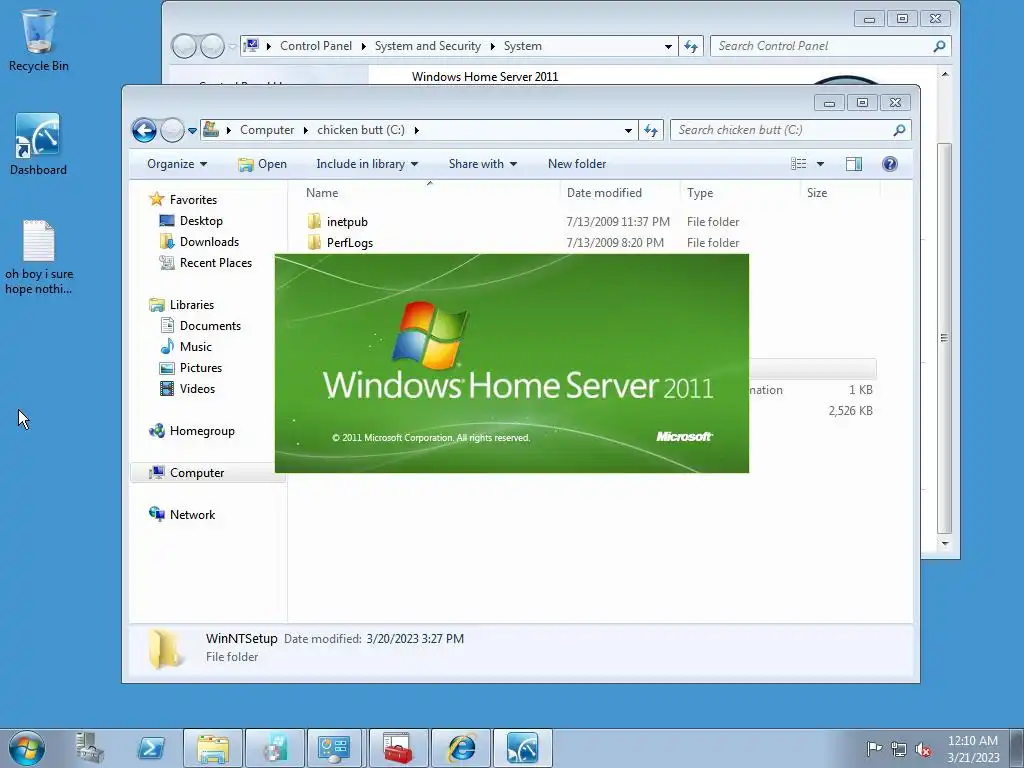Select the PerfLogs folder
Viewport: 1024px width, 768px height.
[349, 242]
